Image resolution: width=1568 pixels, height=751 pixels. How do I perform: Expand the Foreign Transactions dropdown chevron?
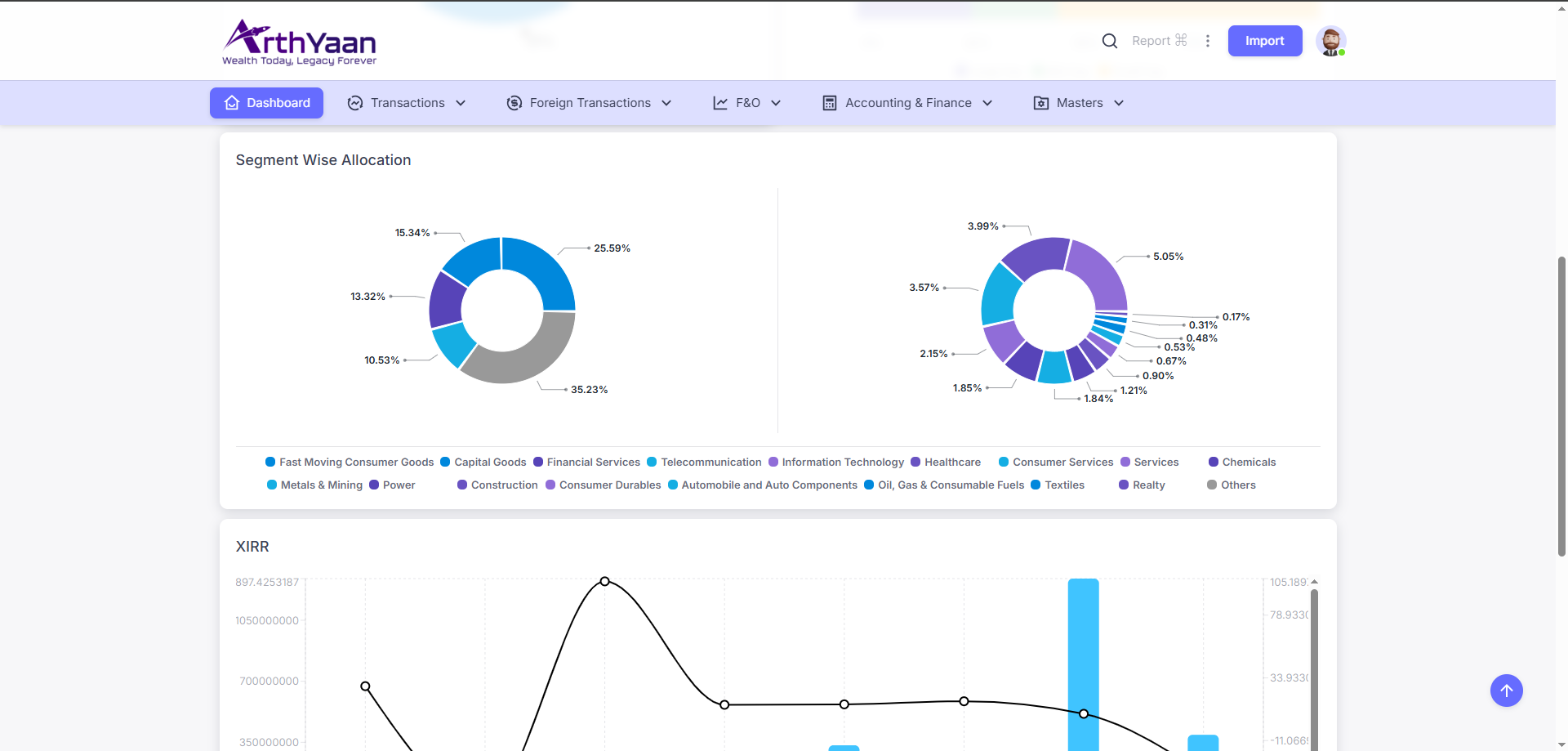click(x=666, y=103)
